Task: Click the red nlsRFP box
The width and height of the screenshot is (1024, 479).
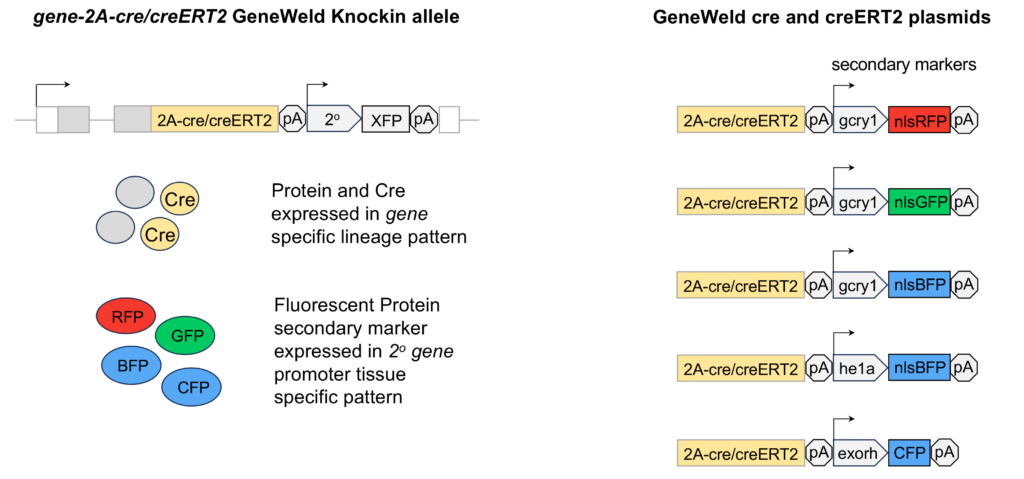Action: (x=919, y=120)
